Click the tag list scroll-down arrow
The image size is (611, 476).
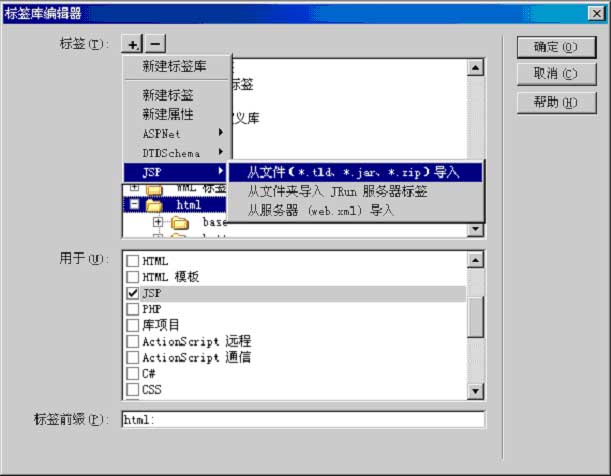click(475, 229)
